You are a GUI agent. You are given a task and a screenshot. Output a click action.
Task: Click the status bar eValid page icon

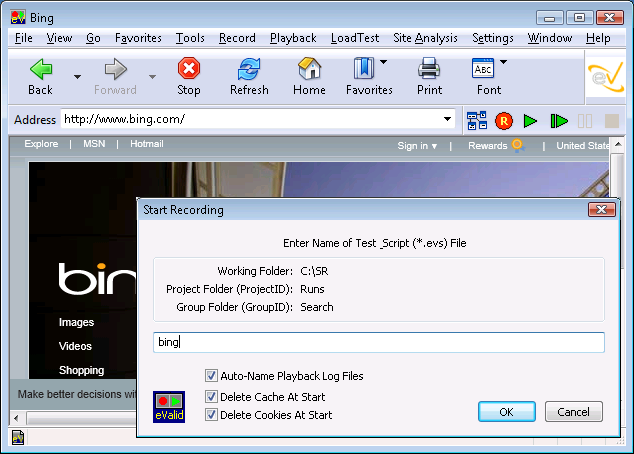coord(18,437)
